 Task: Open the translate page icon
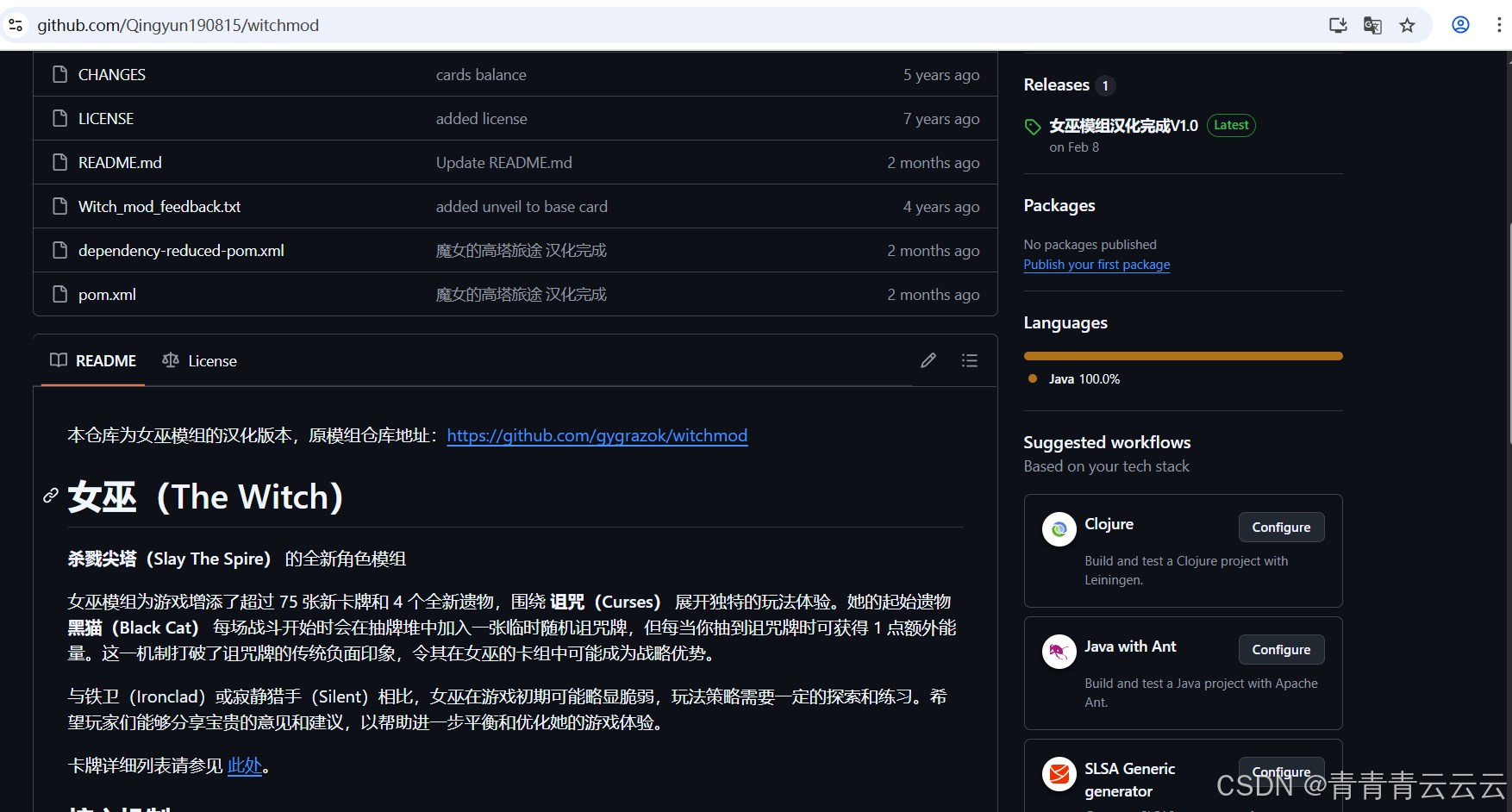(1372, 26)
